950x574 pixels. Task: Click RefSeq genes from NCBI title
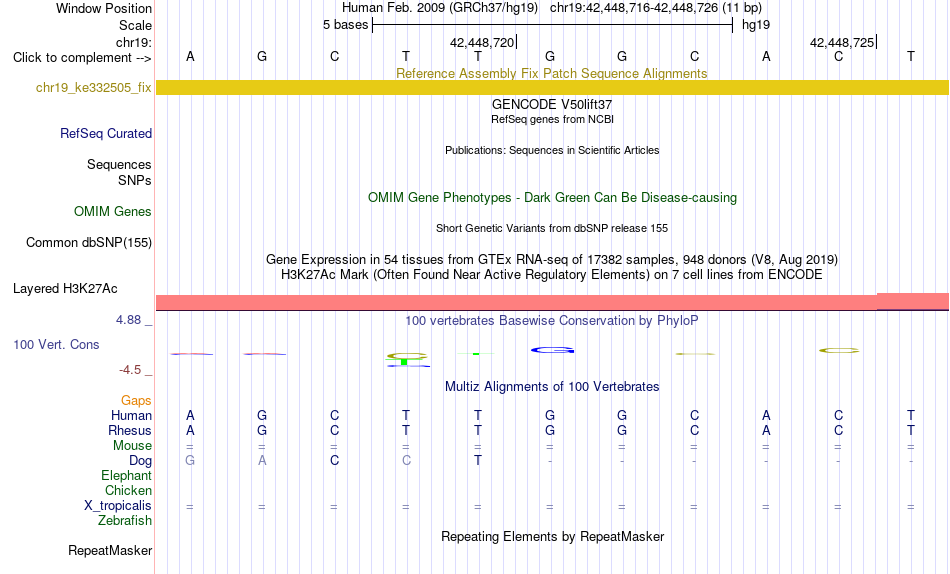(x=552, y=119)
